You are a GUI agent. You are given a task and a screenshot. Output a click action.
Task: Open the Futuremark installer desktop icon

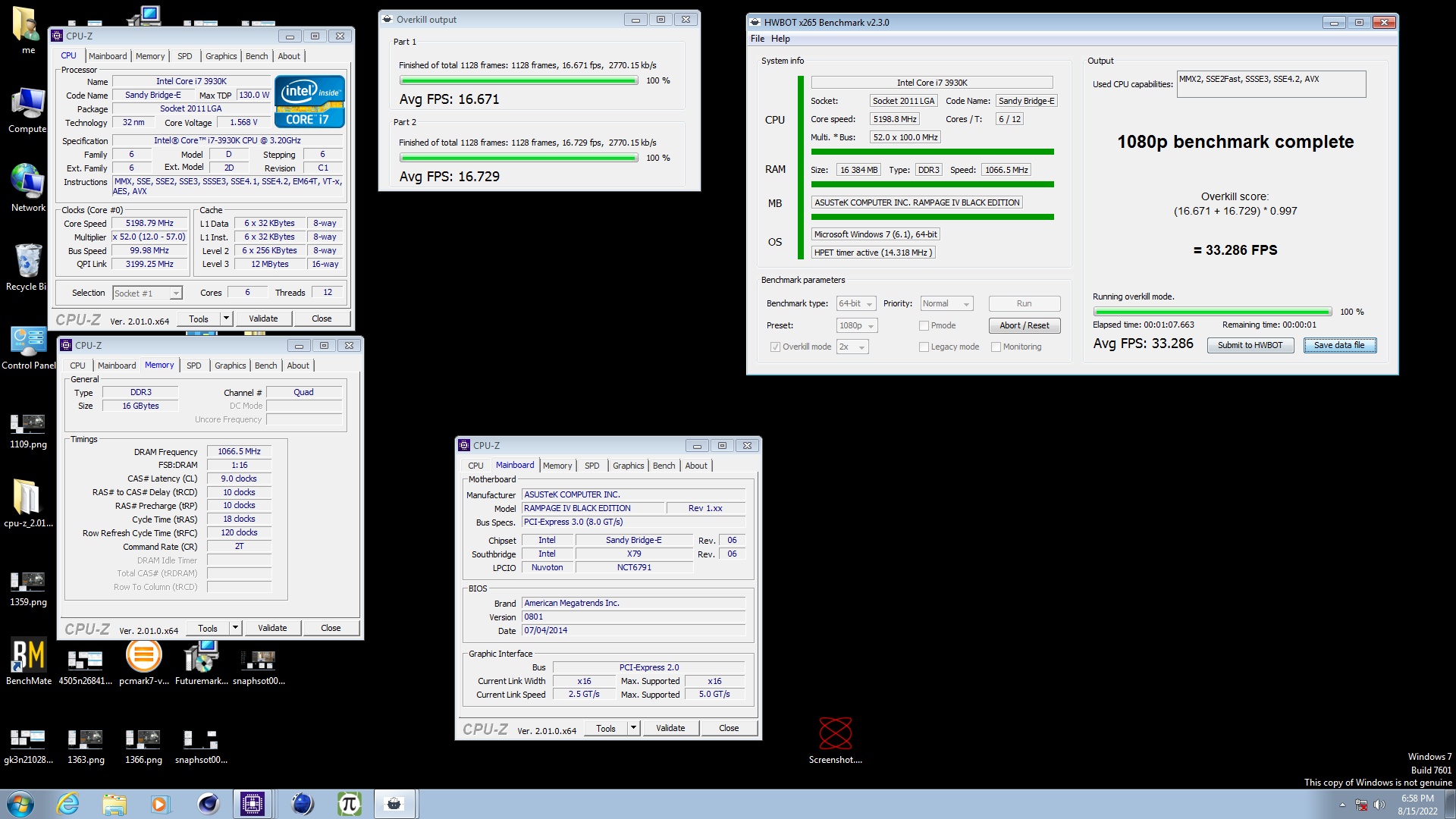point(201,662)
